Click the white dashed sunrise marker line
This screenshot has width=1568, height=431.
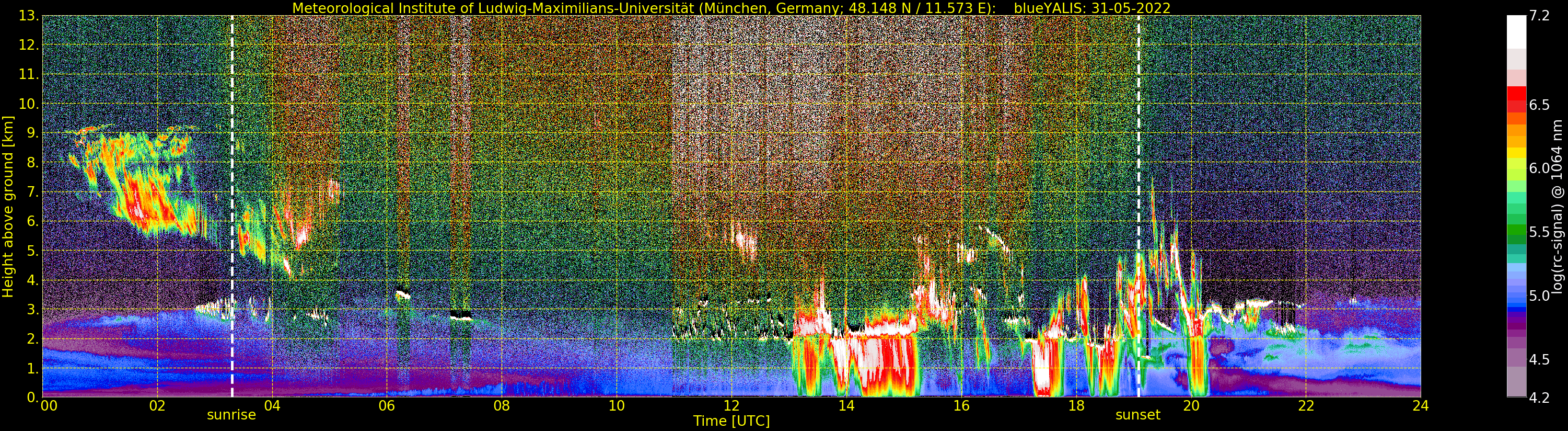(x=232, y=206)
